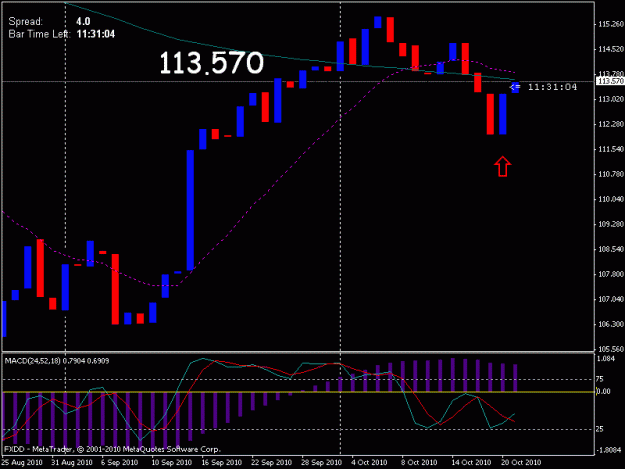Select the 107.040 price axis label

tap(611, 299)
